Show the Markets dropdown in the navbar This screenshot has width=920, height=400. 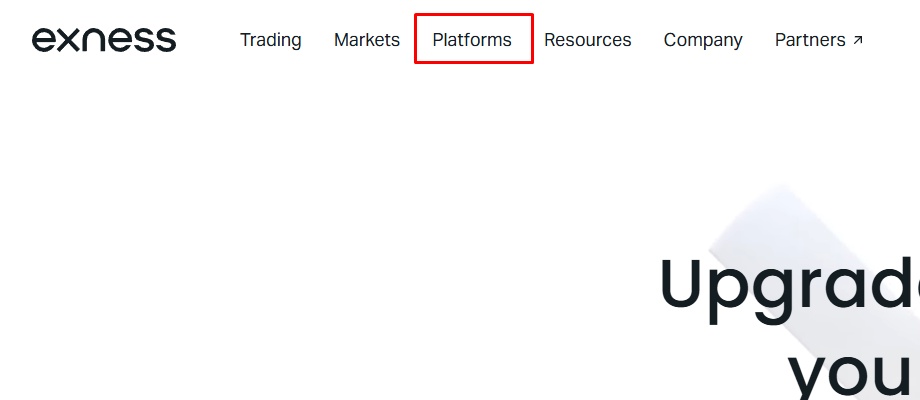point(366,40)
